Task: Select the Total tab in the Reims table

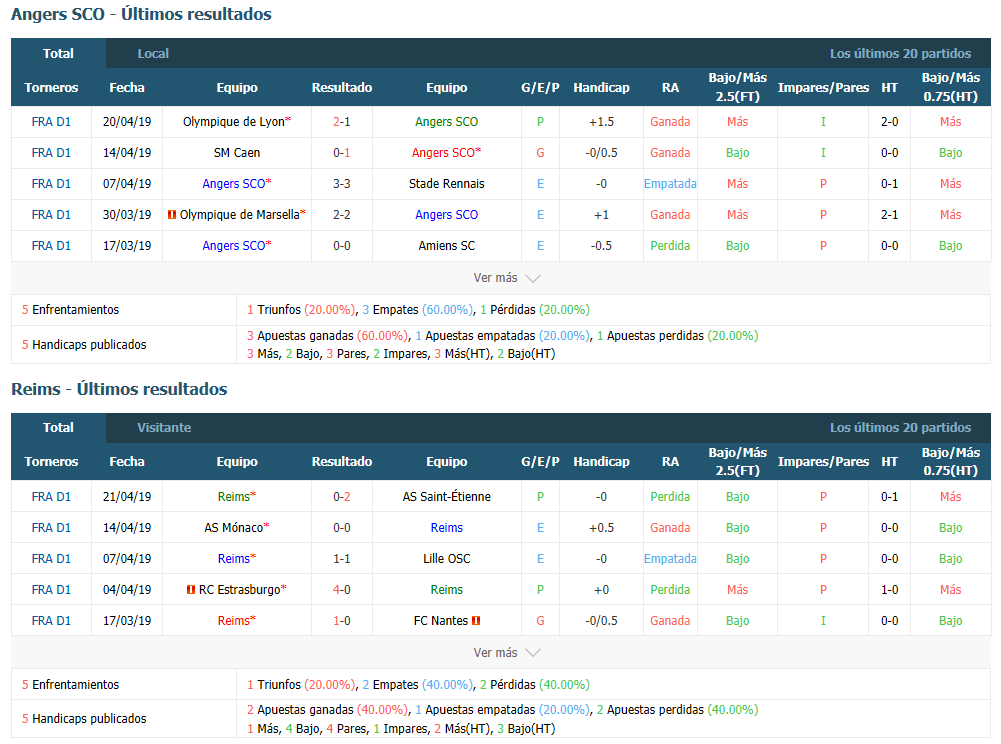Action: point(58,428)
